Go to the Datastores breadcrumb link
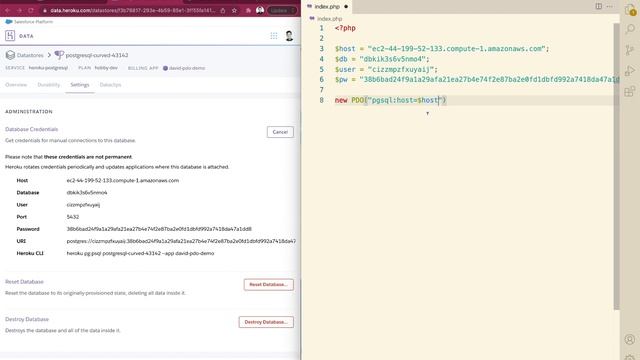The width and height of the screenshot is (640, 360). tap(30, 55)
